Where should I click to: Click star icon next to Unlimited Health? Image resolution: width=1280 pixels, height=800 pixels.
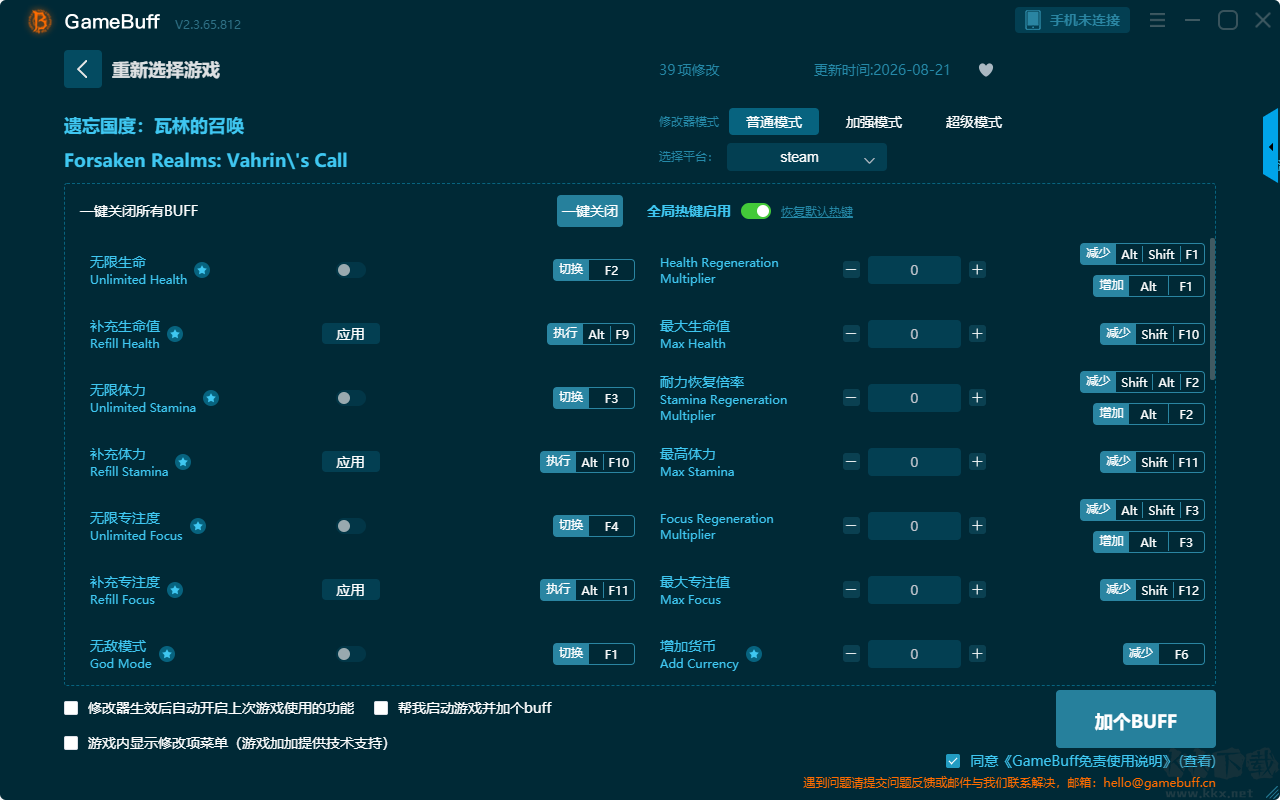point(202,270)
